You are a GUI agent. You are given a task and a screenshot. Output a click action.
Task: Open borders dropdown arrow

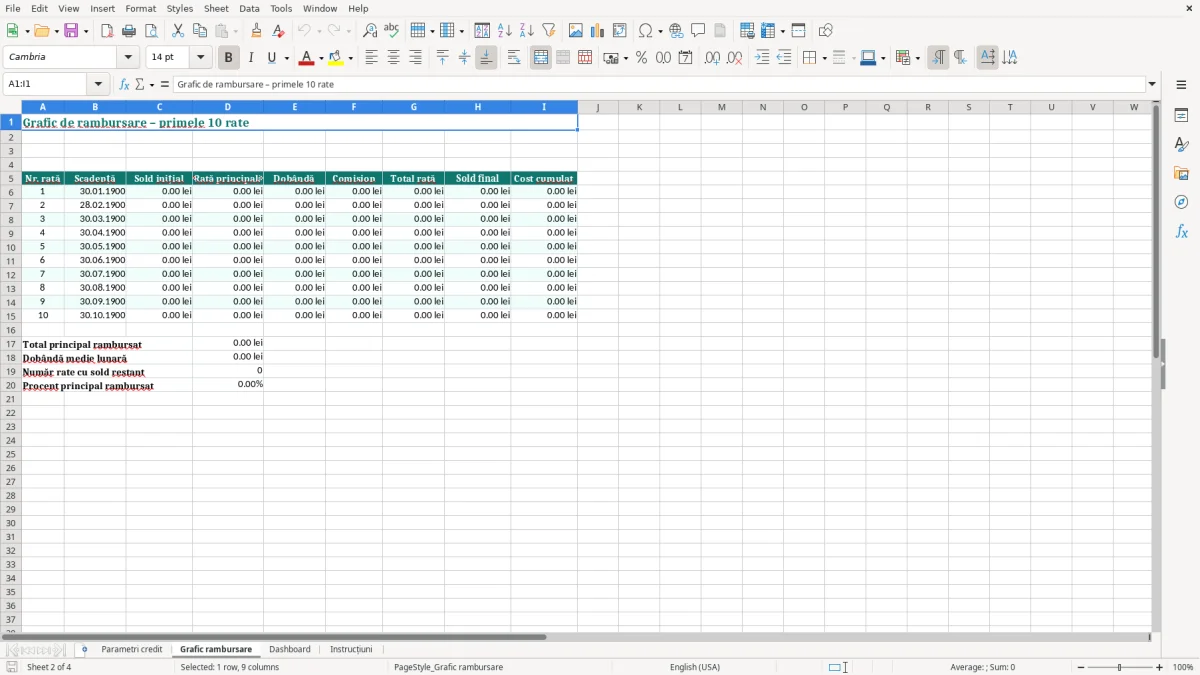823,58
